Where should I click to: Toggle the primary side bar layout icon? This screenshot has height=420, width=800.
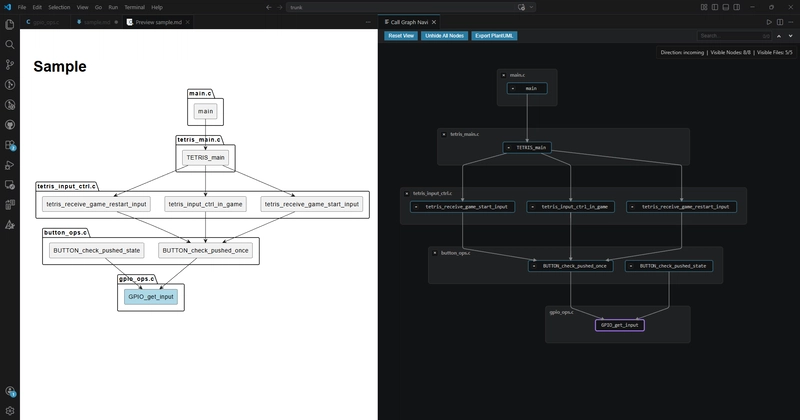[x=715, y=7]
